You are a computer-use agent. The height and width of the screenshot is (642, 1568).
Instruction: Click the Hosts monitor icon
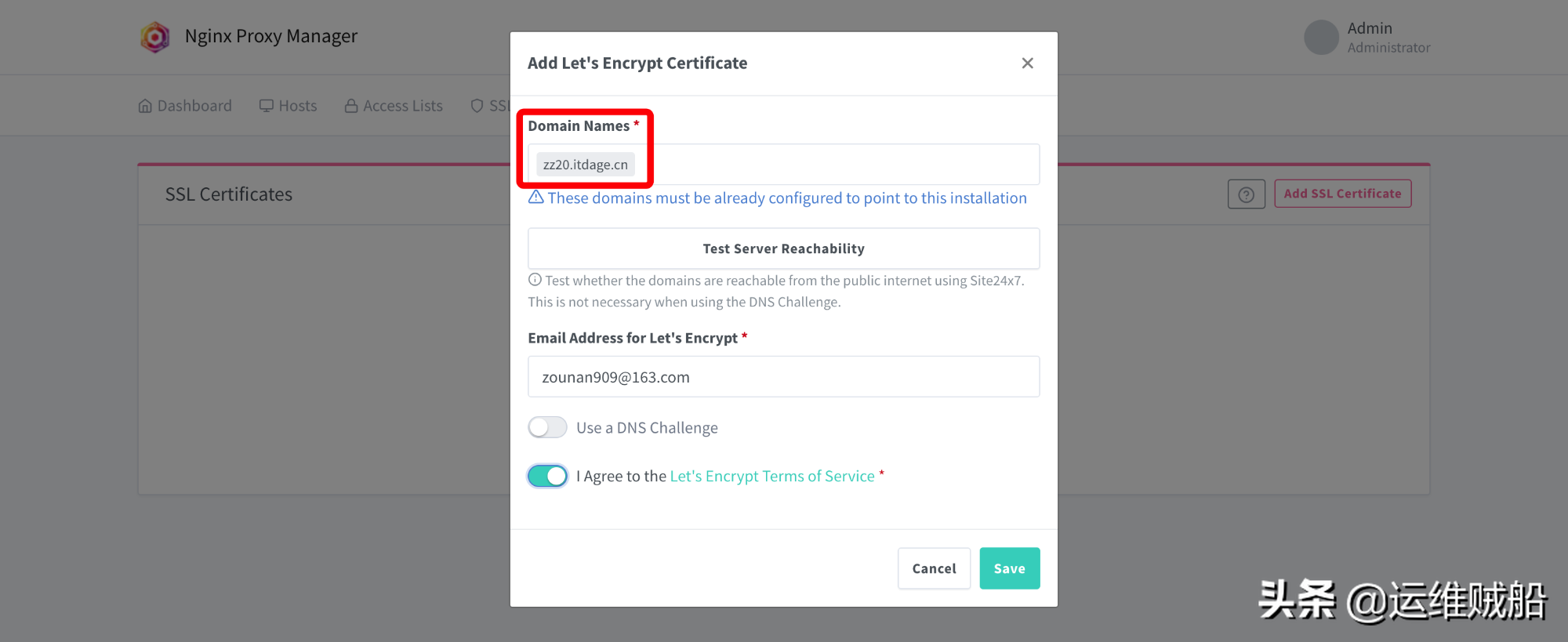(x=267, y=106)
